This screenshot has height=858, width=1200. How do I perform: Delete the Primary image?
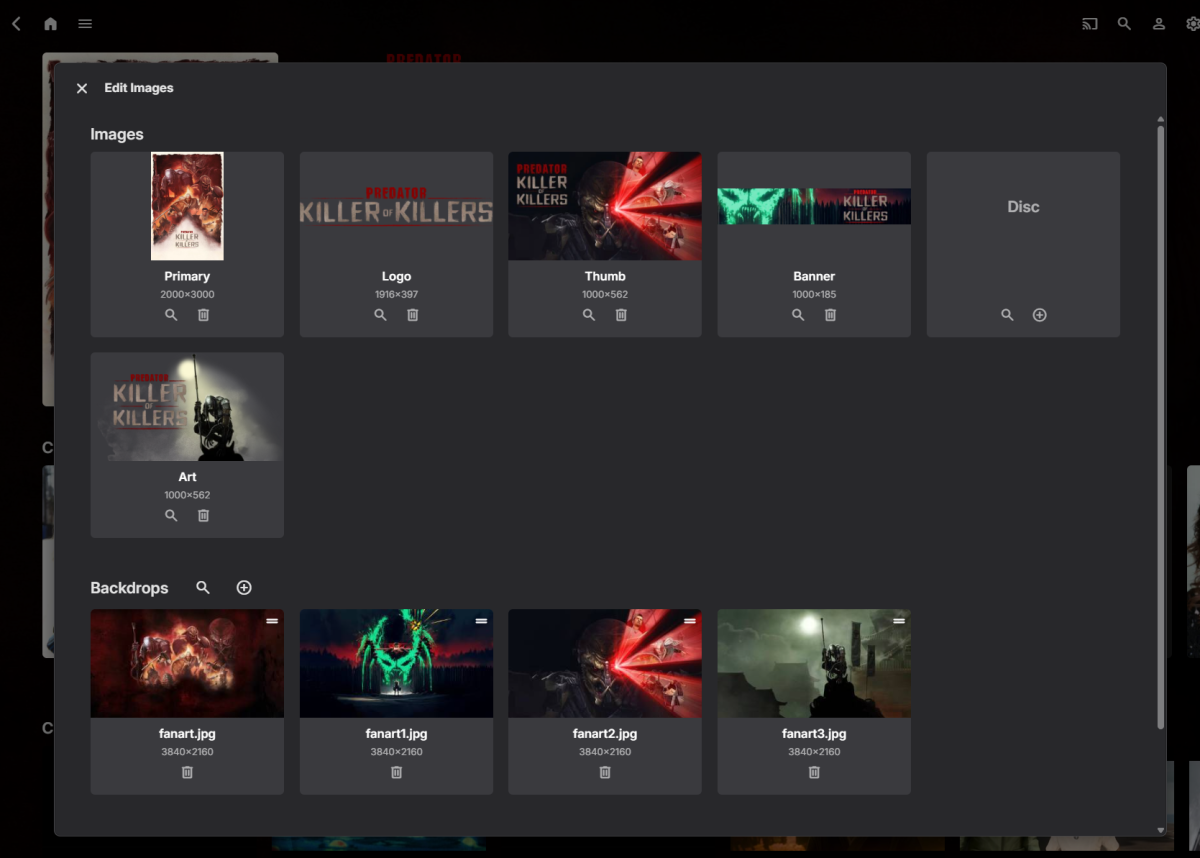[x=203, y=315]
